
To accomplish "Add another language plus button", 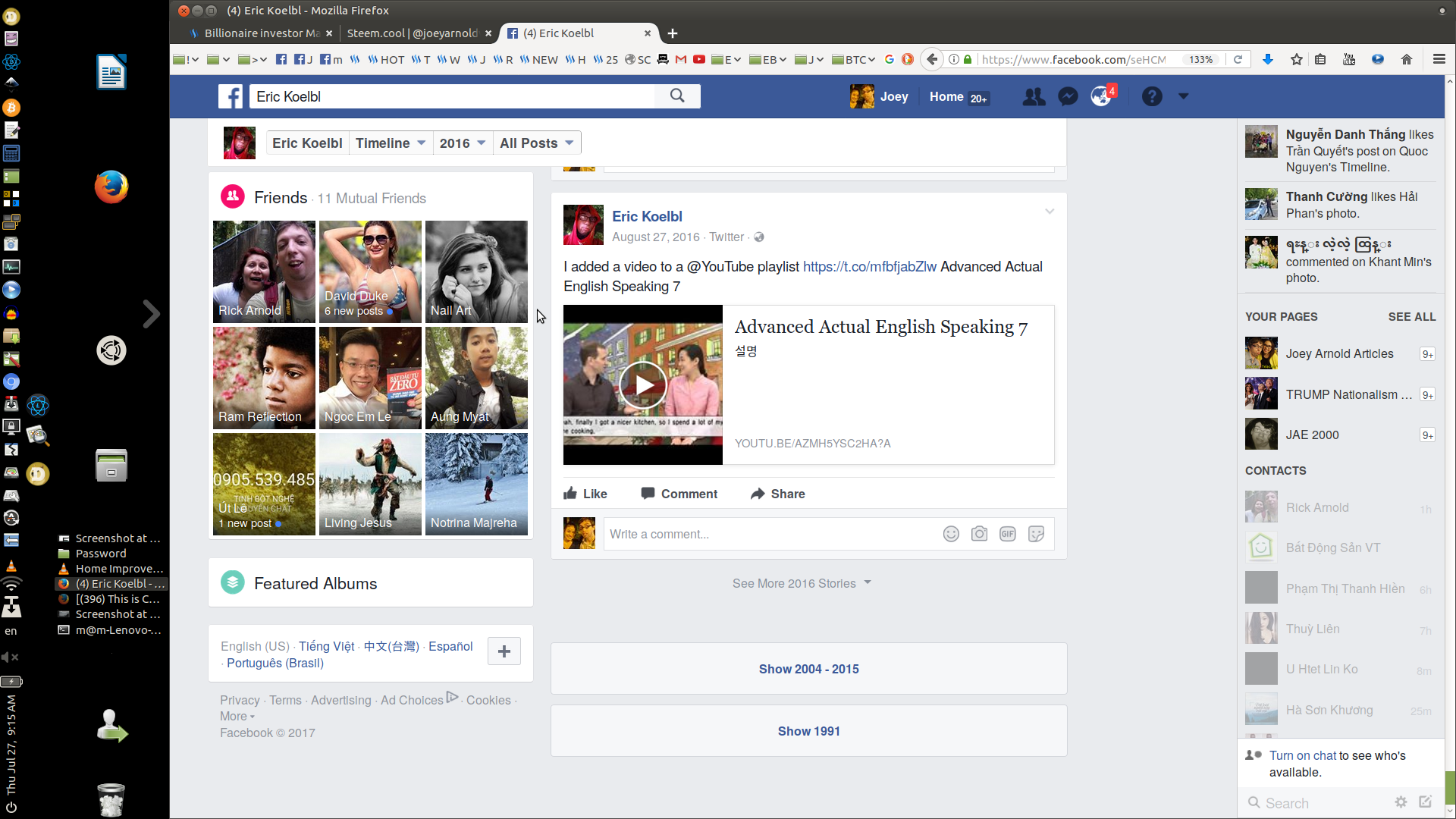I will [x=504, y=651].
